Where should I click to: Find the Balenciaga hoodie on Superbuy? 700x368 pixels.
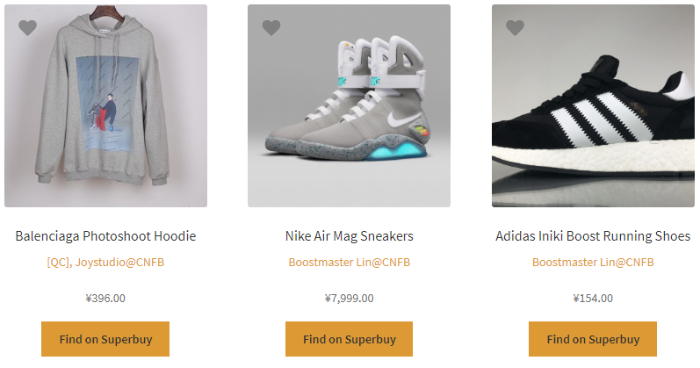(x=105, y=339)
